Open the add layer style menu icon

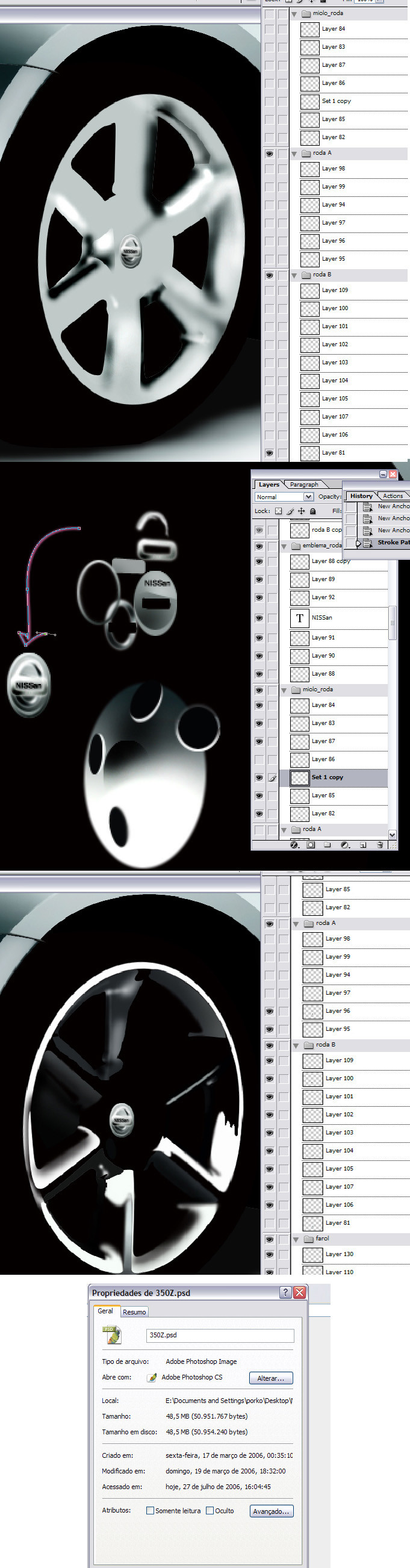295,845
